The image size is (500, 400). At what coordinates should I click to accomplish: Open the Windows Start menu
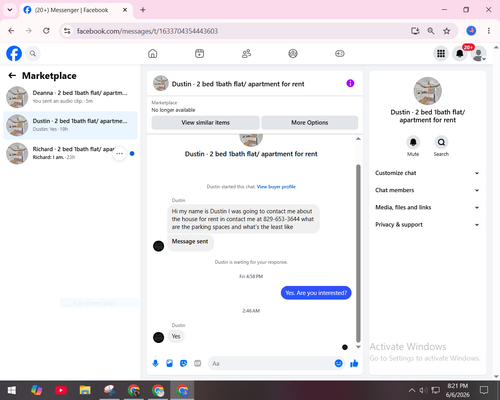tap(11, 390)
